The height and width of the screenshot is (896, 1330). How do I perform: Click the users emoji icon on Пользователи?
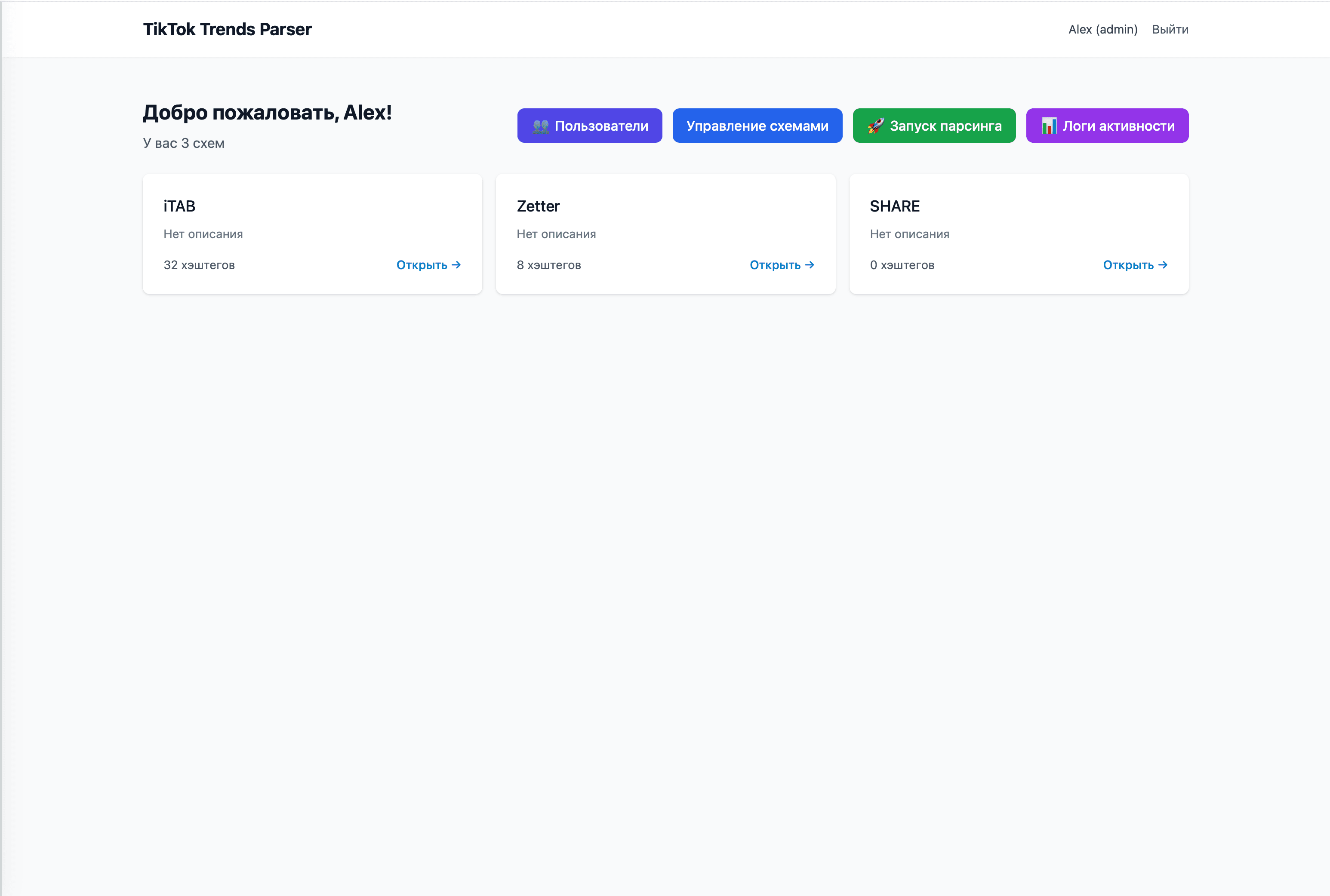(540, 126)
